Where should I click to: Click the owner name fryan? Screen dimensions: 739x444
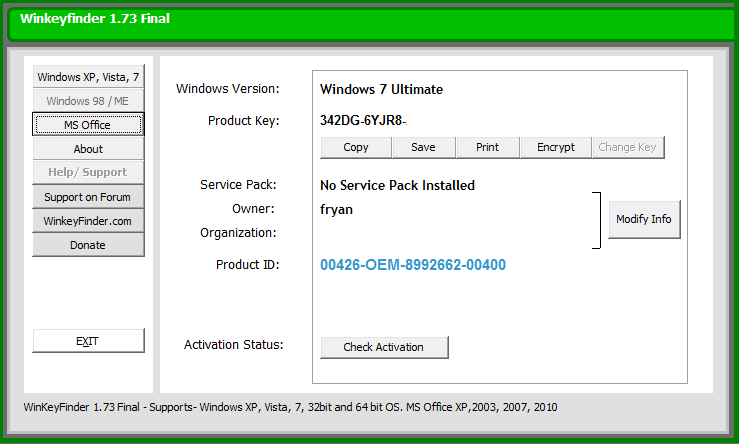click(x=336, y=209)
